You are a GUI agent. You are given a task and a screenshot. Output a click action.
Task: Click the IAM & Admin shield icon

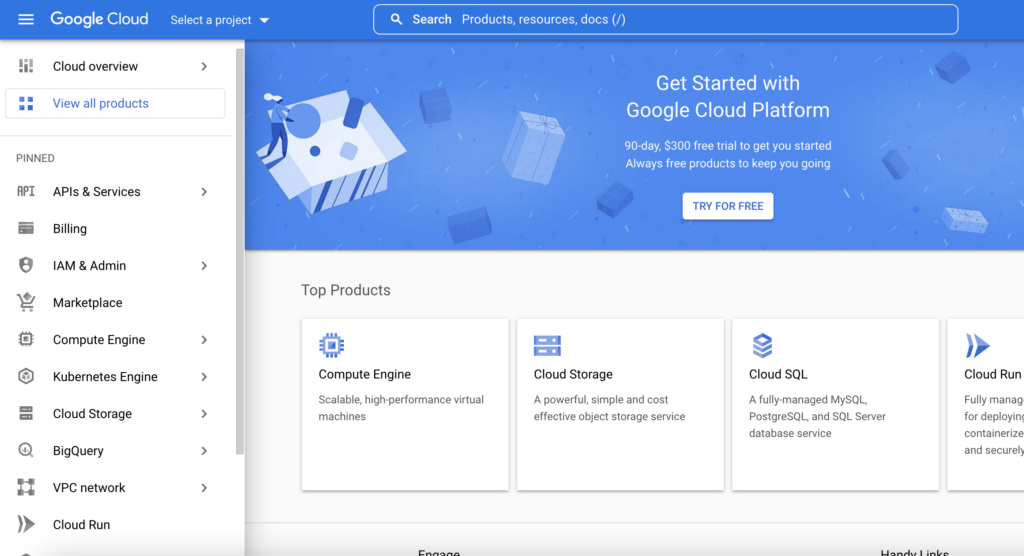click(x=26, y=266)
